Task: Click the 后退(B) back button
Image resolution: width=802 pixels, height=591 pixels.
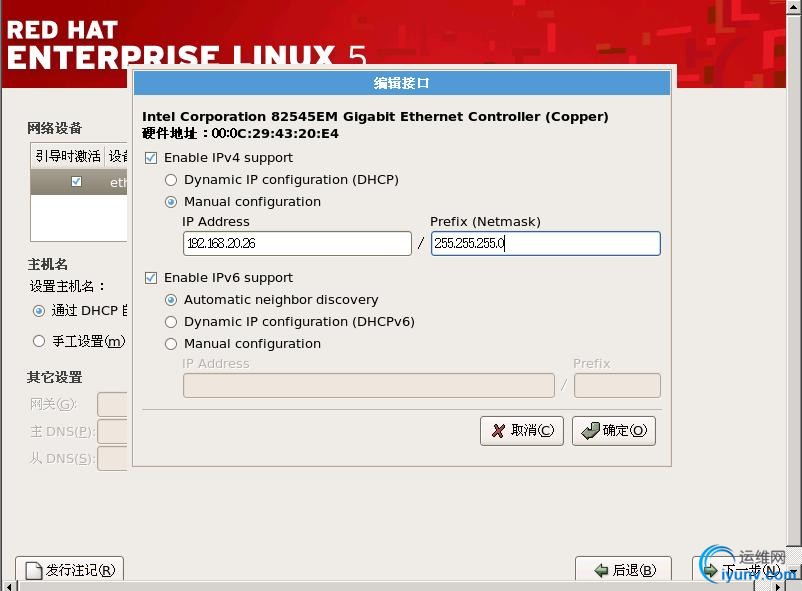Action: 623,569
